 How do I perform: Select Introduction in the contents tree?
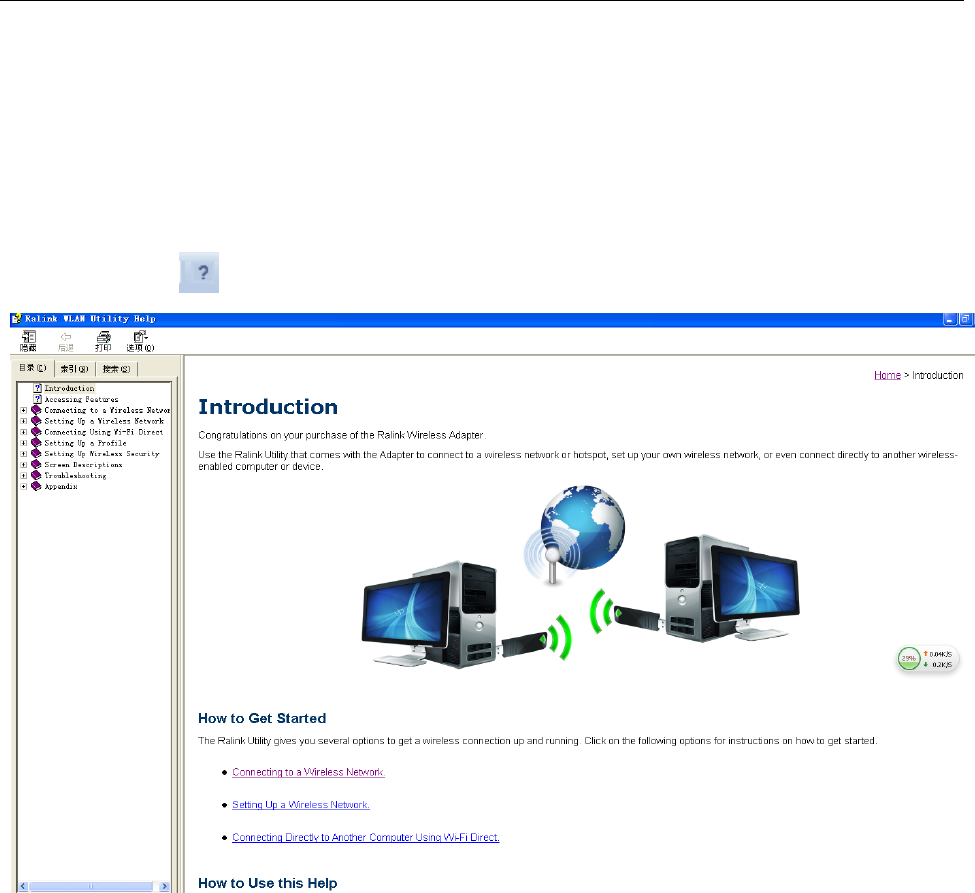click(69, 388)
